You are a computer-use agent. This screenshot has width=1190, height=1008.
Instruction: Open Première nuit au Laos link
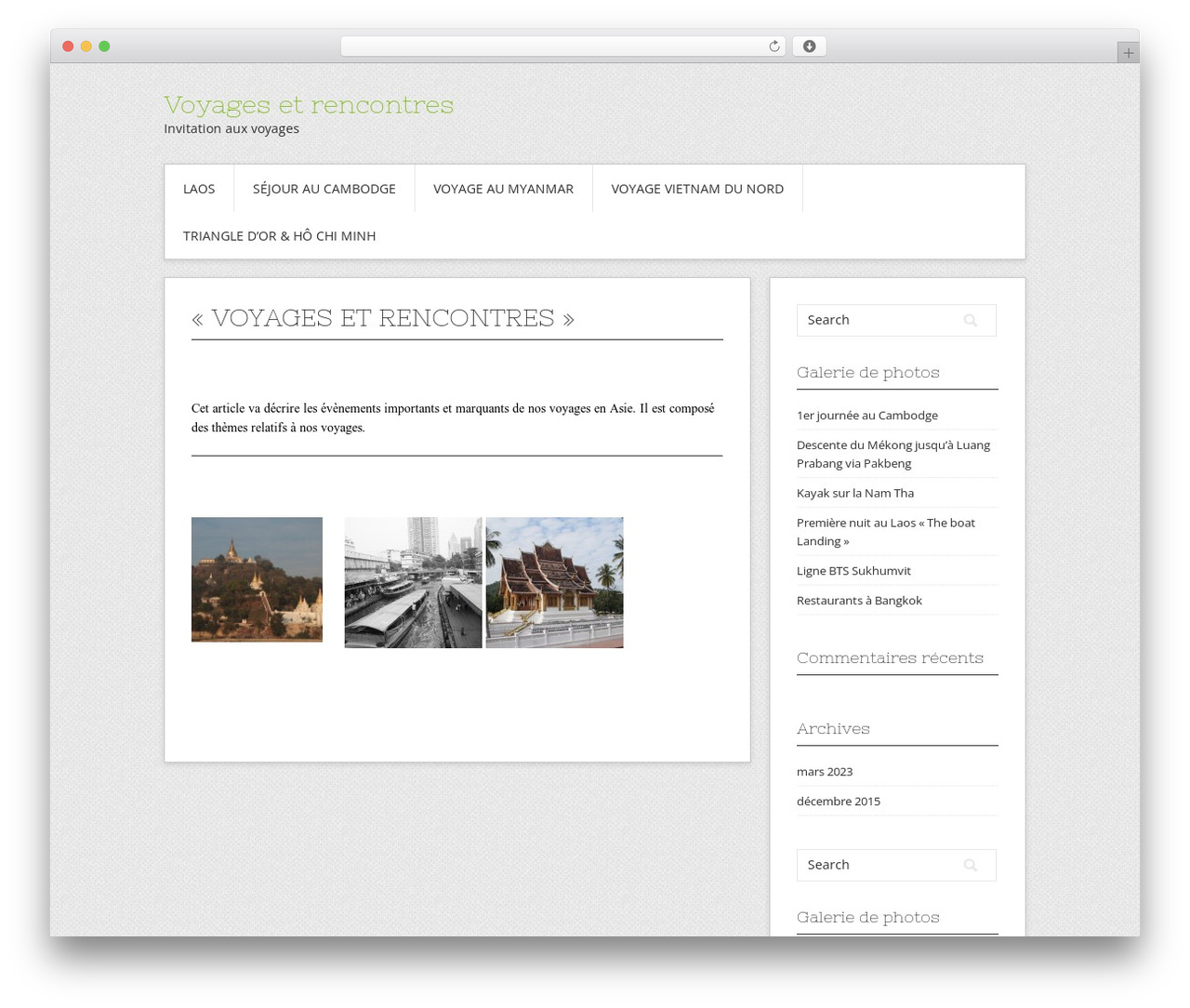pyautogui.click(x=886, y=532)
